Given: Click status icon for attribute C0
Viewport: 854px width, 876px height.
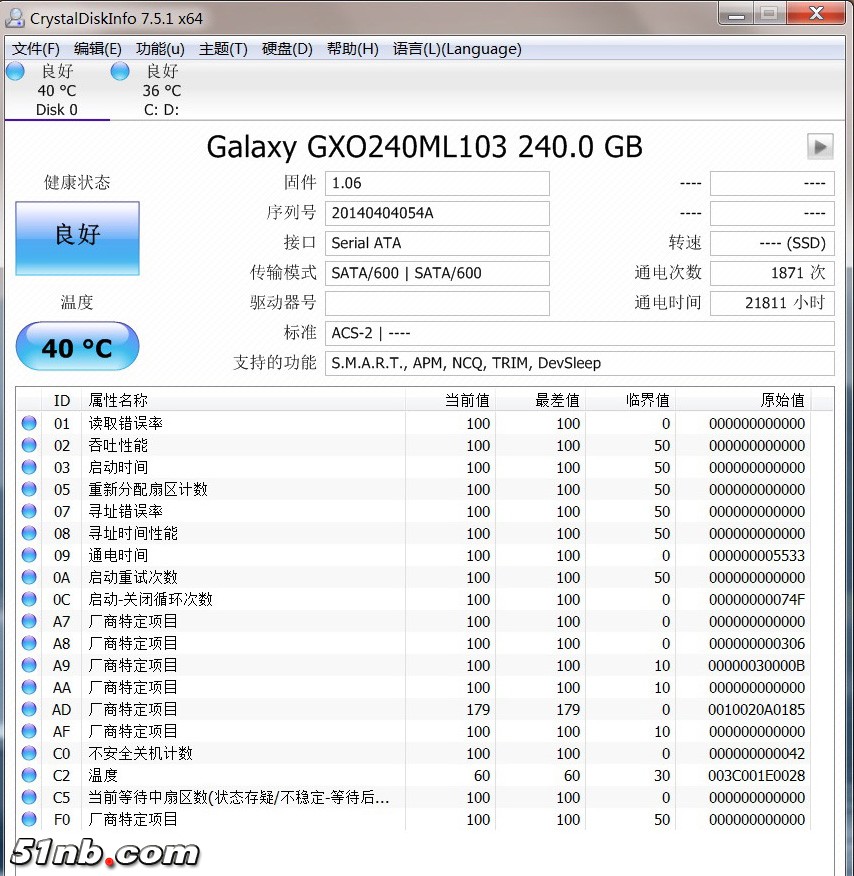Looking at the screenshot, I should coord(29,753).
